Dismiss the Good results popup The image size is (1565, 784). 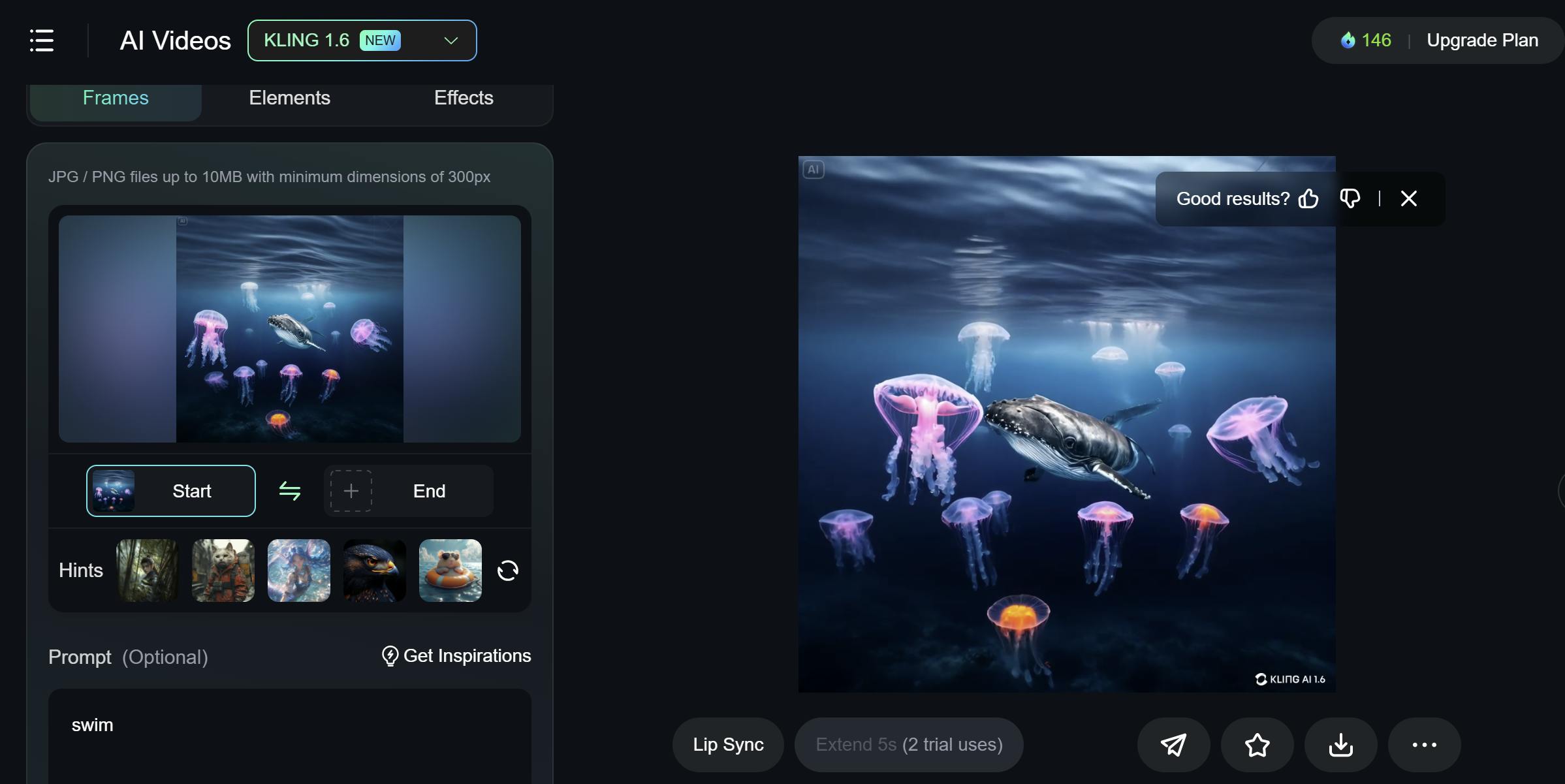pyautogui.click(x=1409, y=198)
